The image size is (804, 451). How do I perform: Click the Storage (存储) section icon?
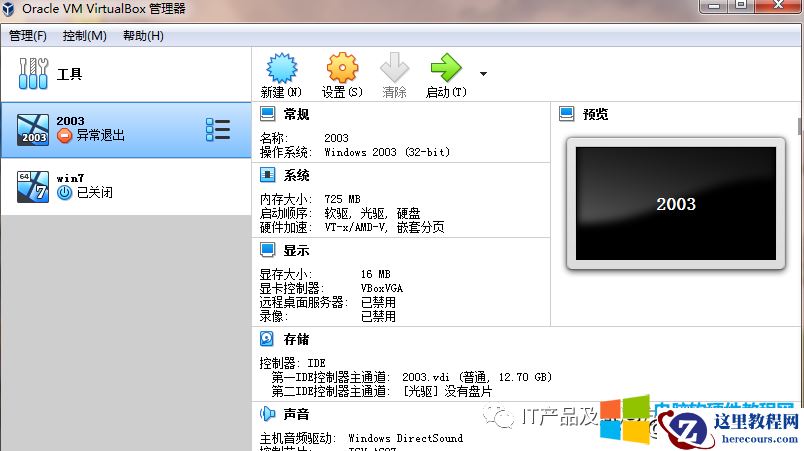pyautogui.click(x=267, y=339)
